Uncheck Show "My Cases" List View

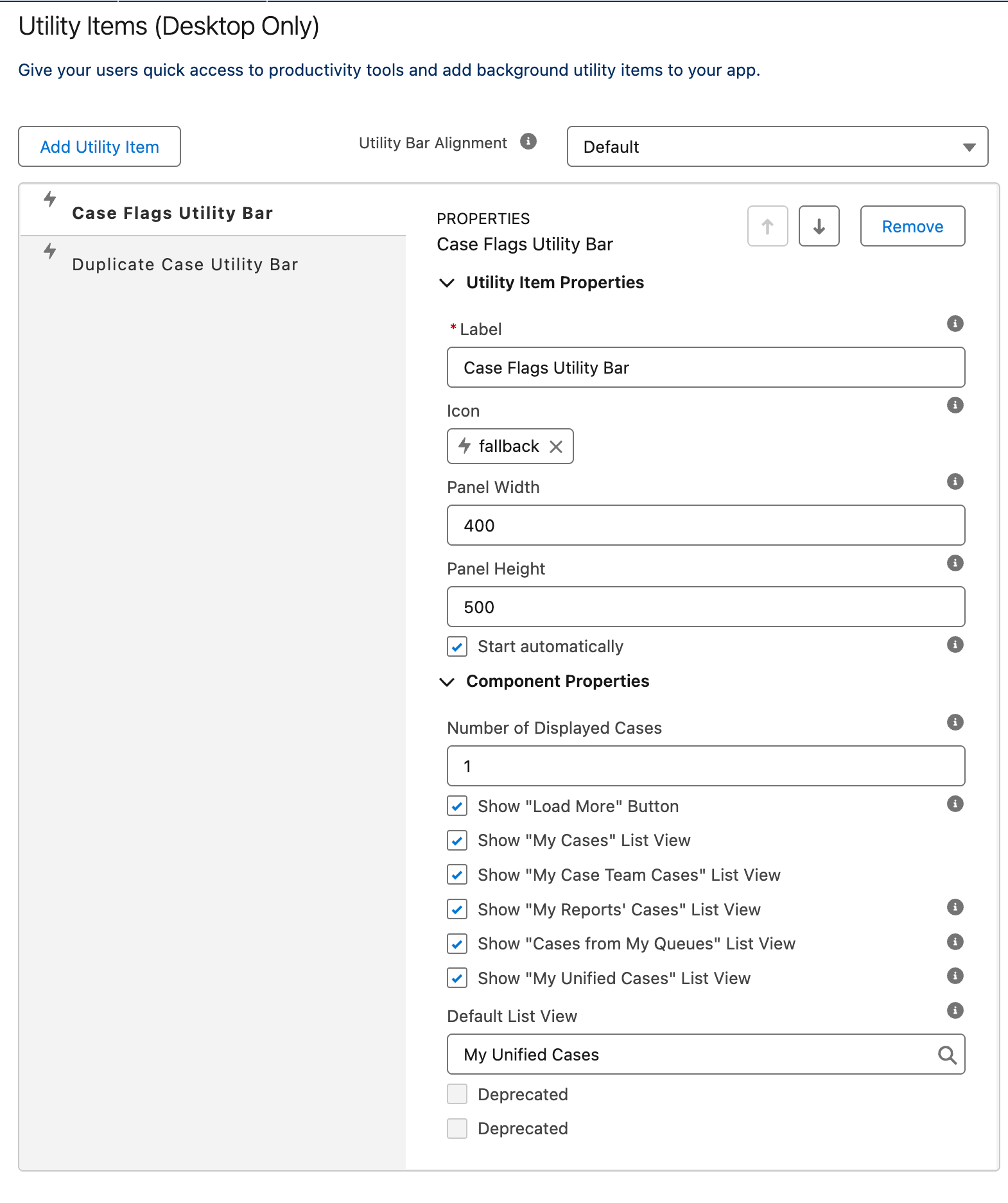pos(457,840)
